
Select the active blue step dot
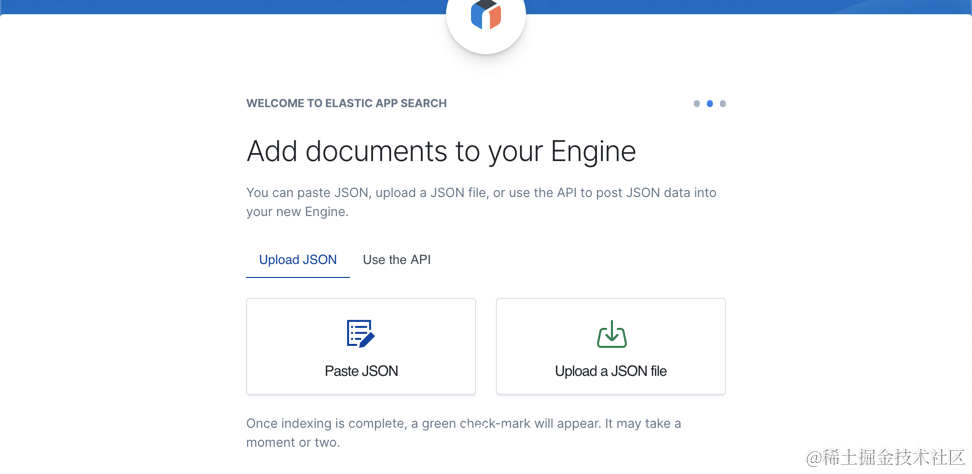tap(710, 103)
